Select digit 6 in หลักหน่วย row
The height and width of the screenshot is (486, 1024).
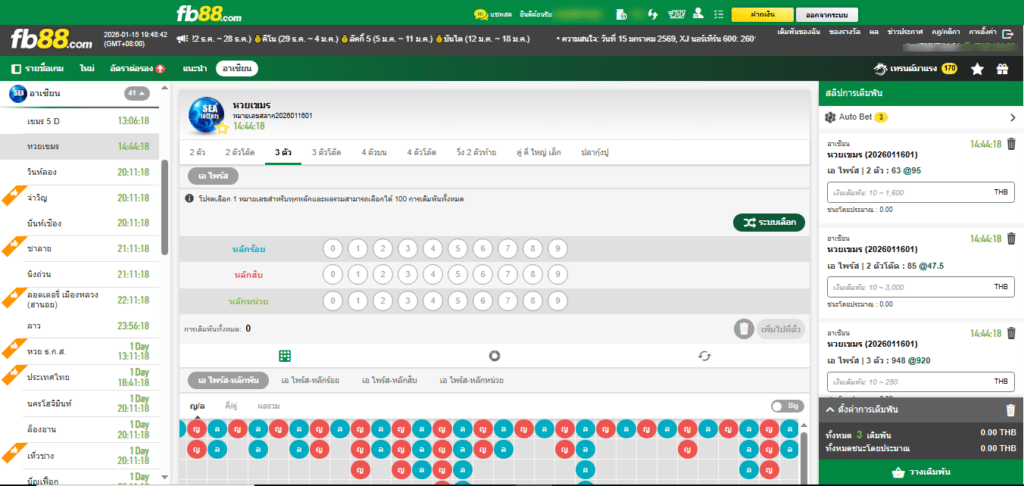tap(483, 301)
